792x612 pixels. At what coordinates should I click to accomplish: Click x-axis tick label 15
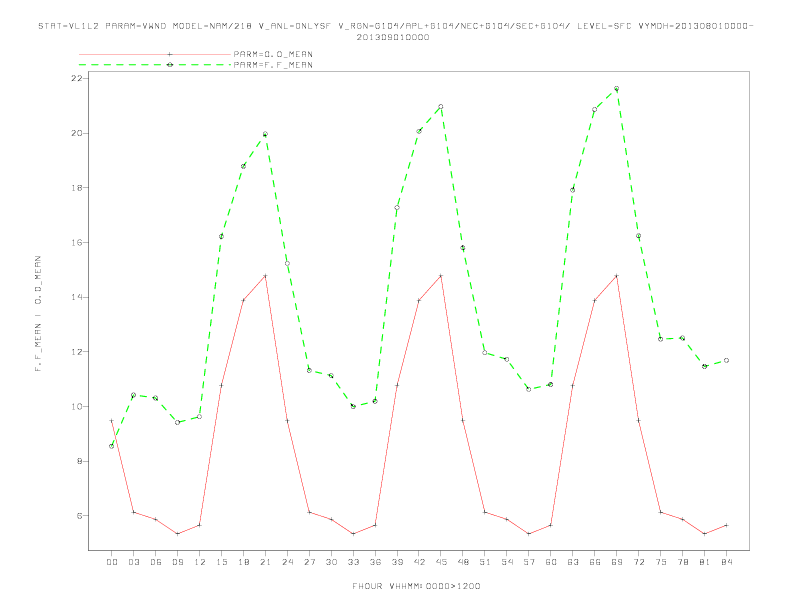[221, 562]
